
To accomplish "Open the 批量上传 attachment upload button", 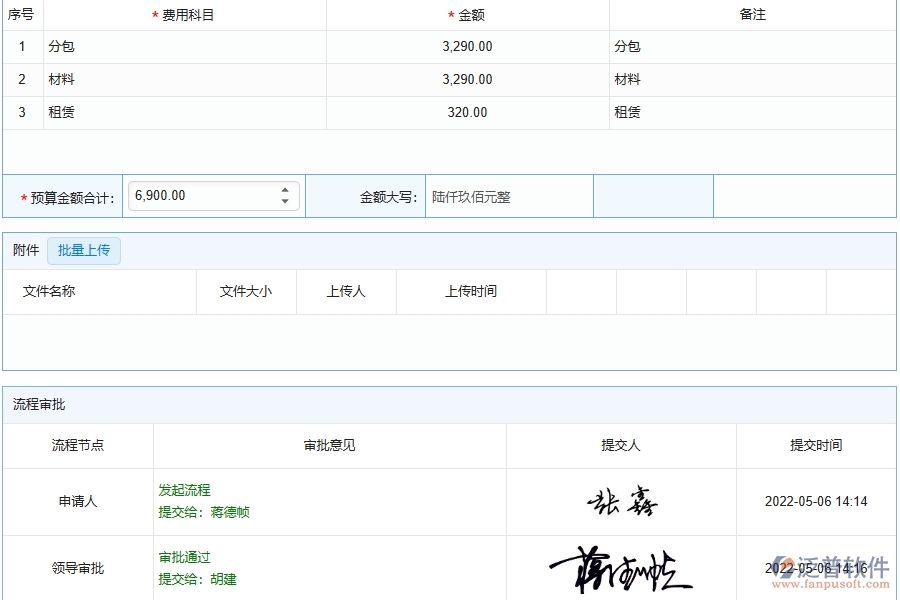I will [x=84, y=250].
